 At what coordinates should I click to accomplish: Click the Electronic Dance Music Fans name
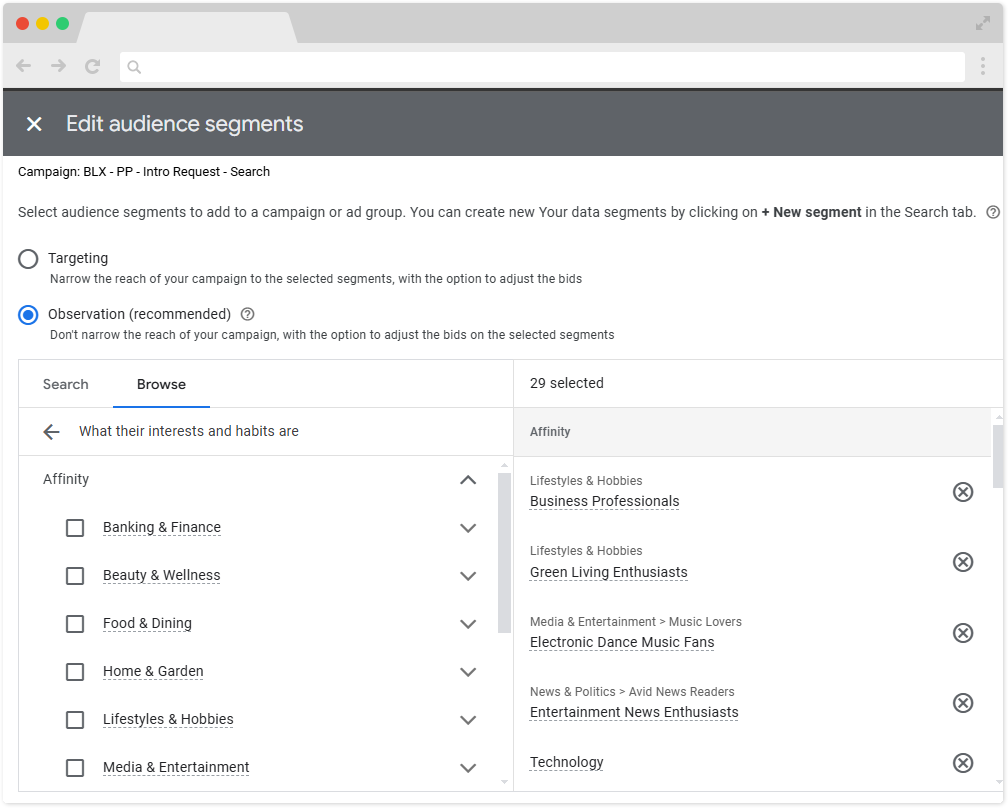click(x=622, y=642)
